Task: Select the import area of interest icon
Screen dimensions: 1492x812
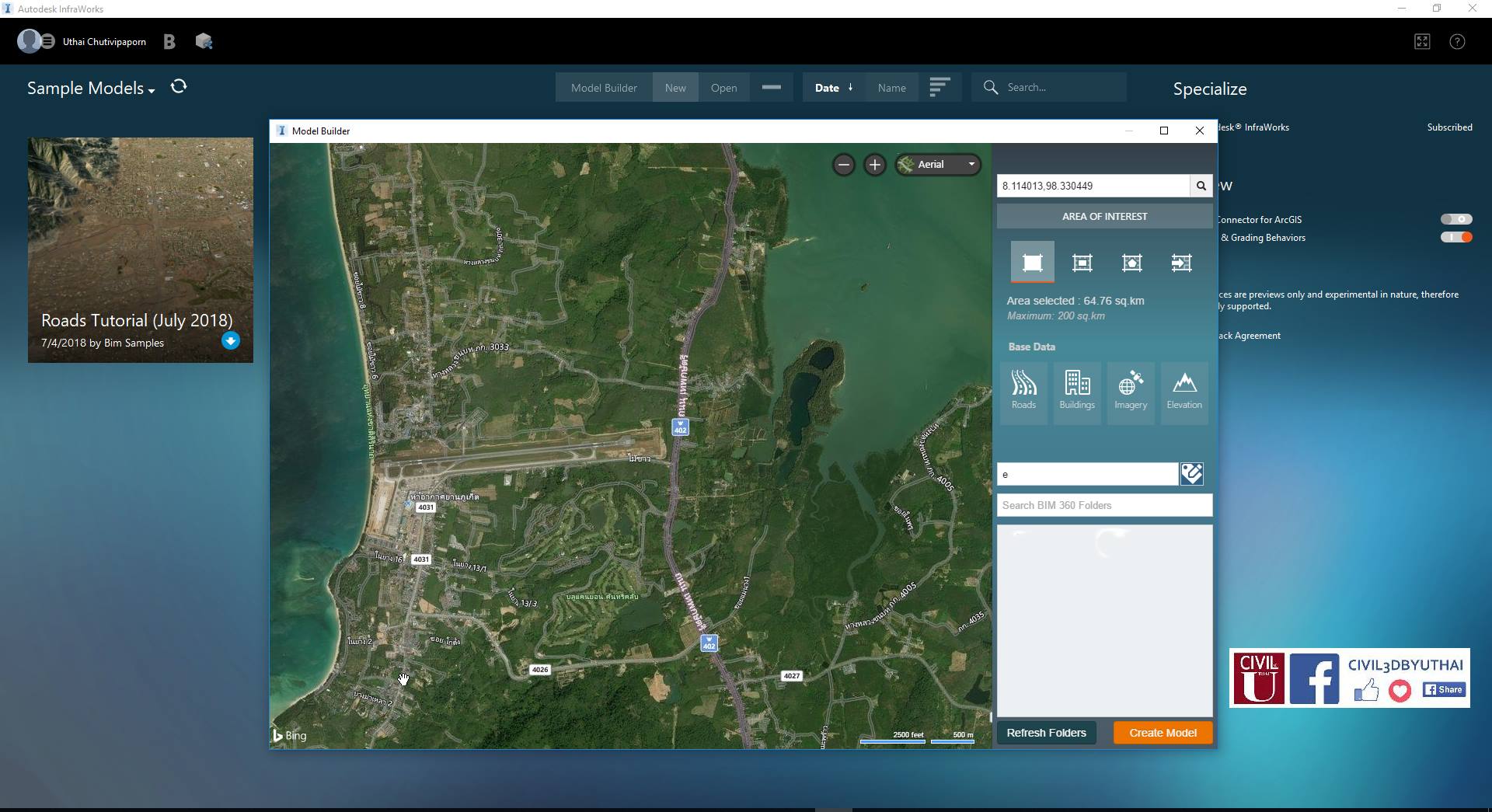Action: pos(1181,263)
